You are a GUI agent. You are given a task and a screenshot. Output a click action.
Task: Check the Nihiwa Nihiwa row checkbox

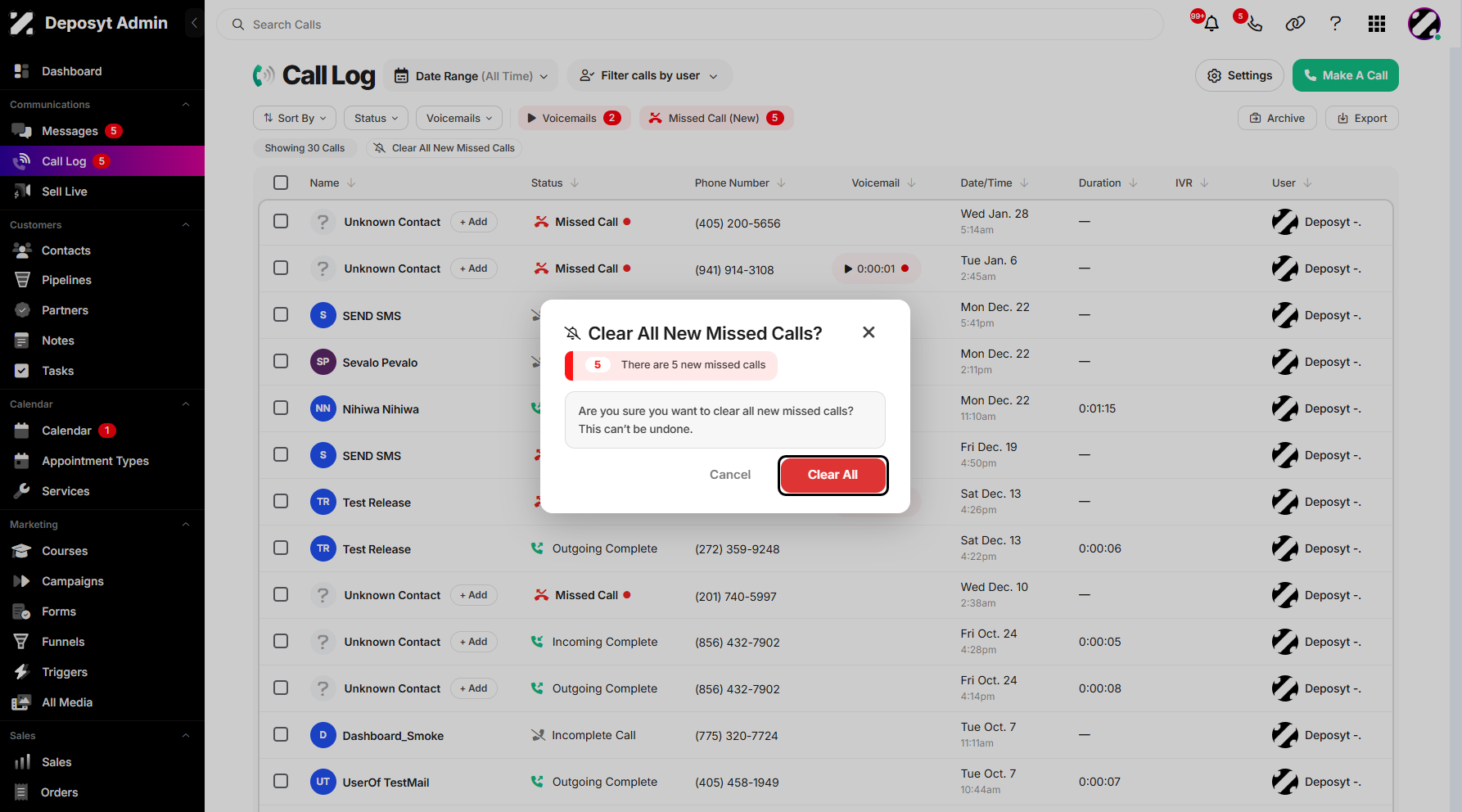(281, 408)
